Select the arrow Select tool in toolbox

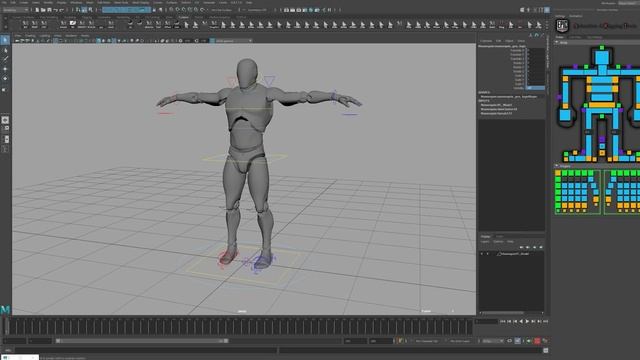tap(5, 40)
